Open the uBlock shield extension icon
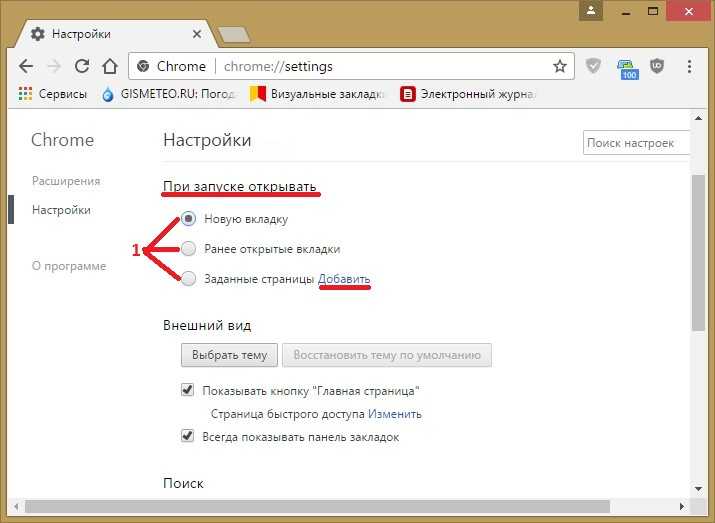The height and width of the screenshot is (523, 715). point(657,66)
